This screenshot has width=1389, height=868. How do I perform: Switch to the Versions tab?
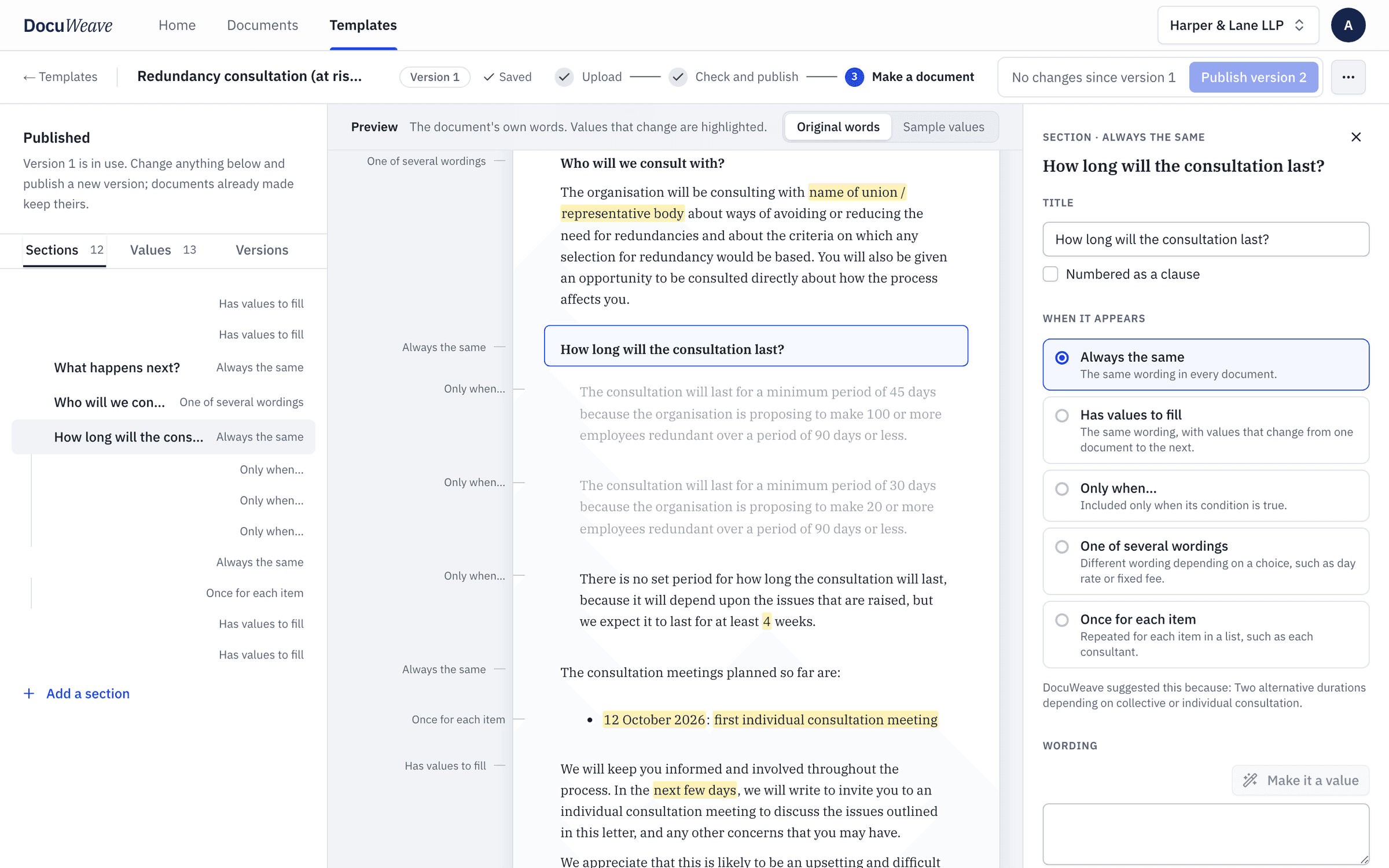tap(262, 250)
